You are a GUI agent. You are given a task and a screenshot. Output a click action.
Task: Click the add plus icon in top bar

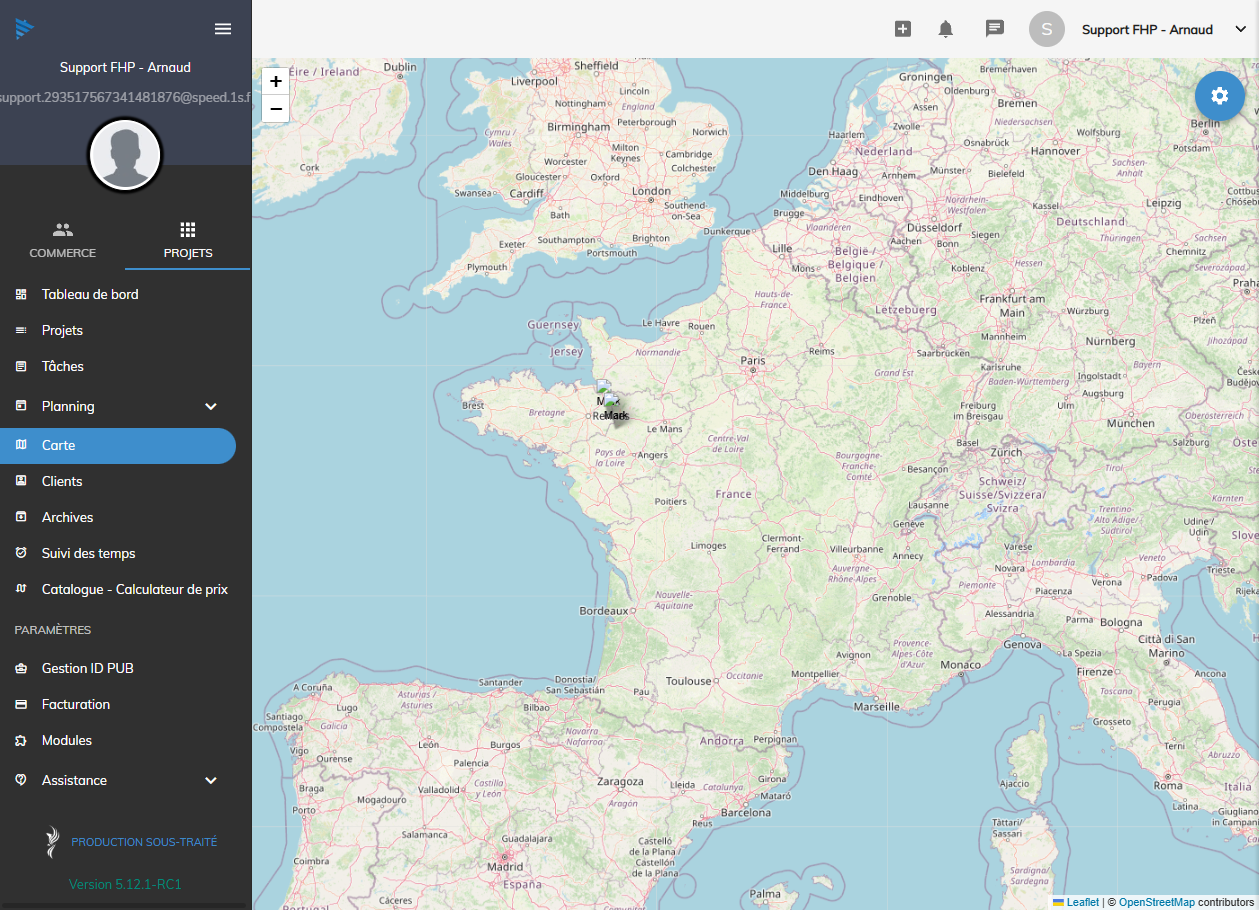(902, 29)
